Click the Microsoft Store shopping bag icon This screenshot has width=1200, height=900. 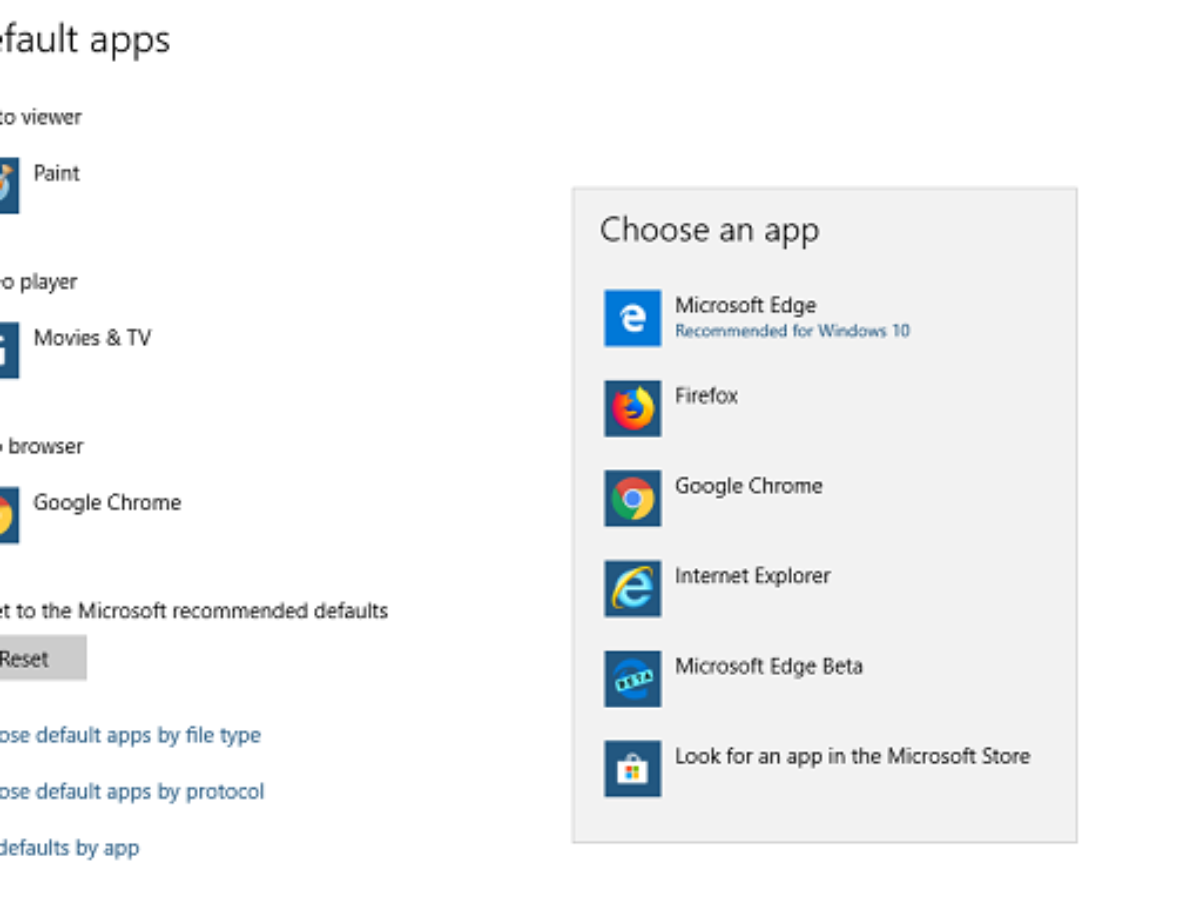pyautogui.click(x=632, y=769)
